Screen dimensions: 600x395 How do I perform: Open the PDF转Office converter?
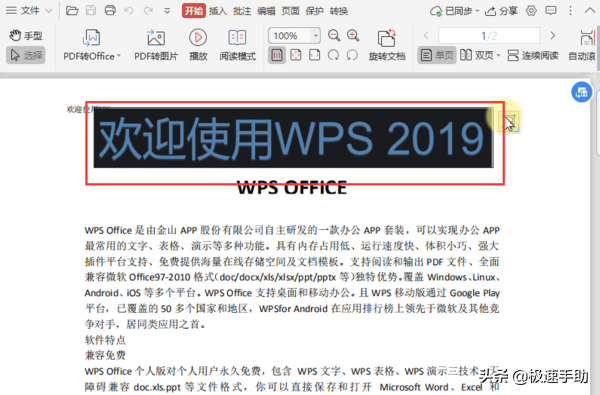click(91, 44)
